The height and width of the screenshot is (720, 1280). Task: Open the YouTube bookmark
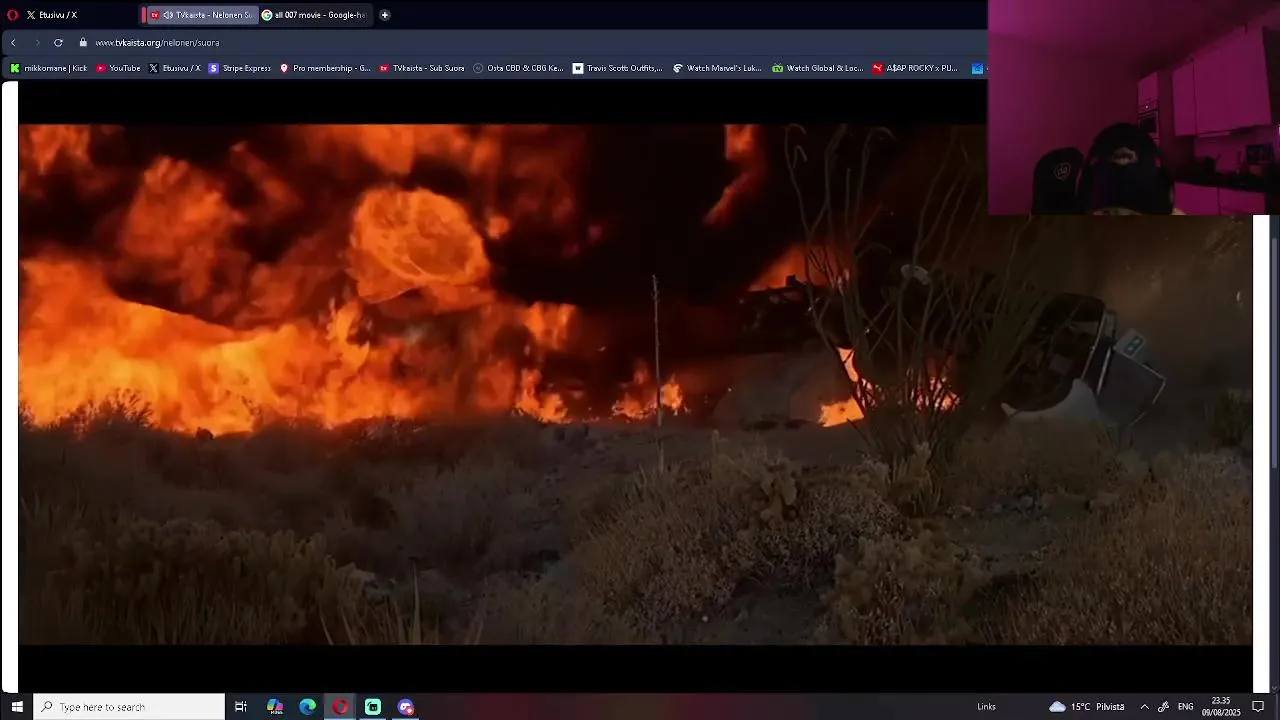tap(118, 68)
